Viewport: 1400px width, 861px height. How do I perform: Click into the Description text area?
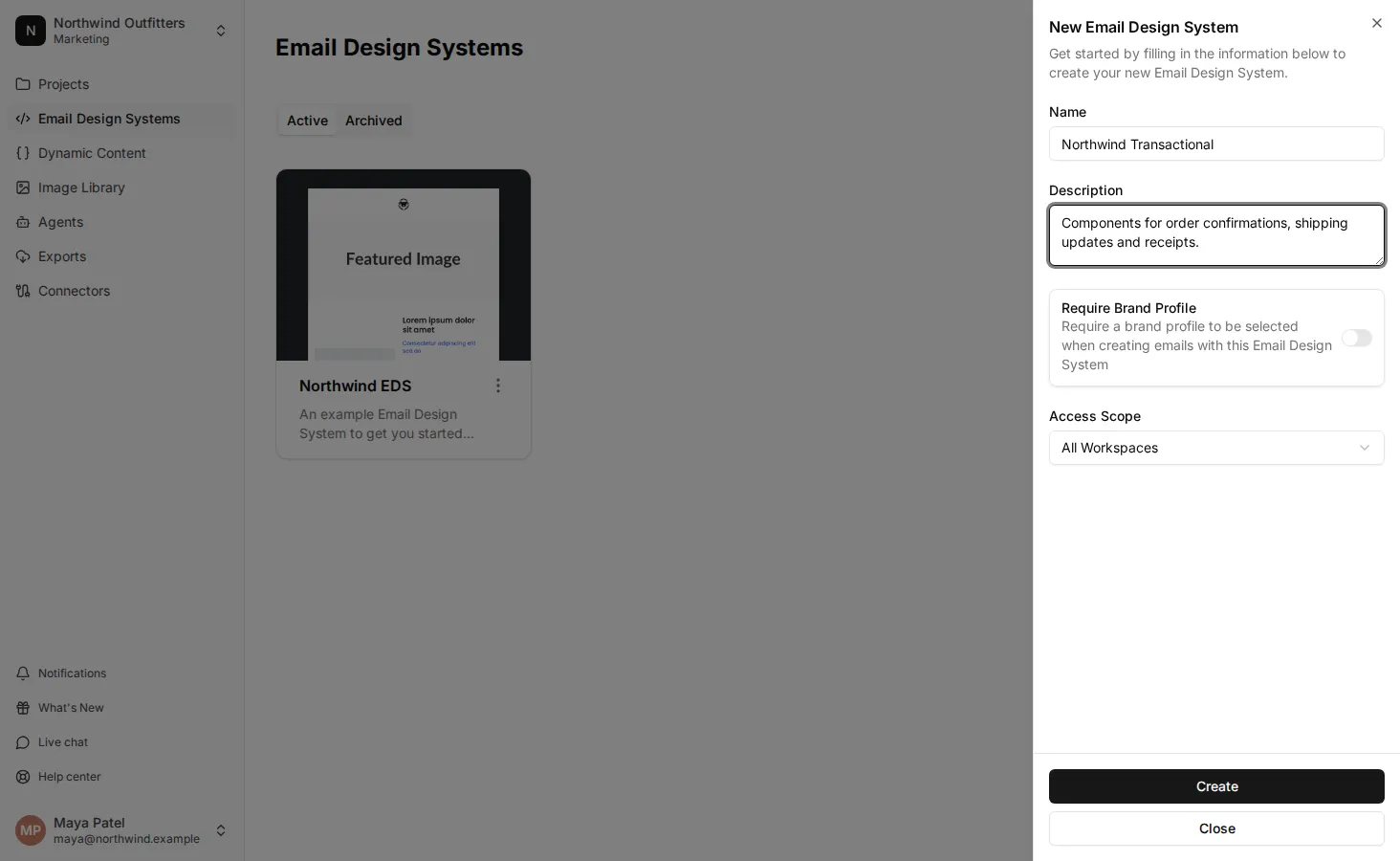tap(1216, 235)
